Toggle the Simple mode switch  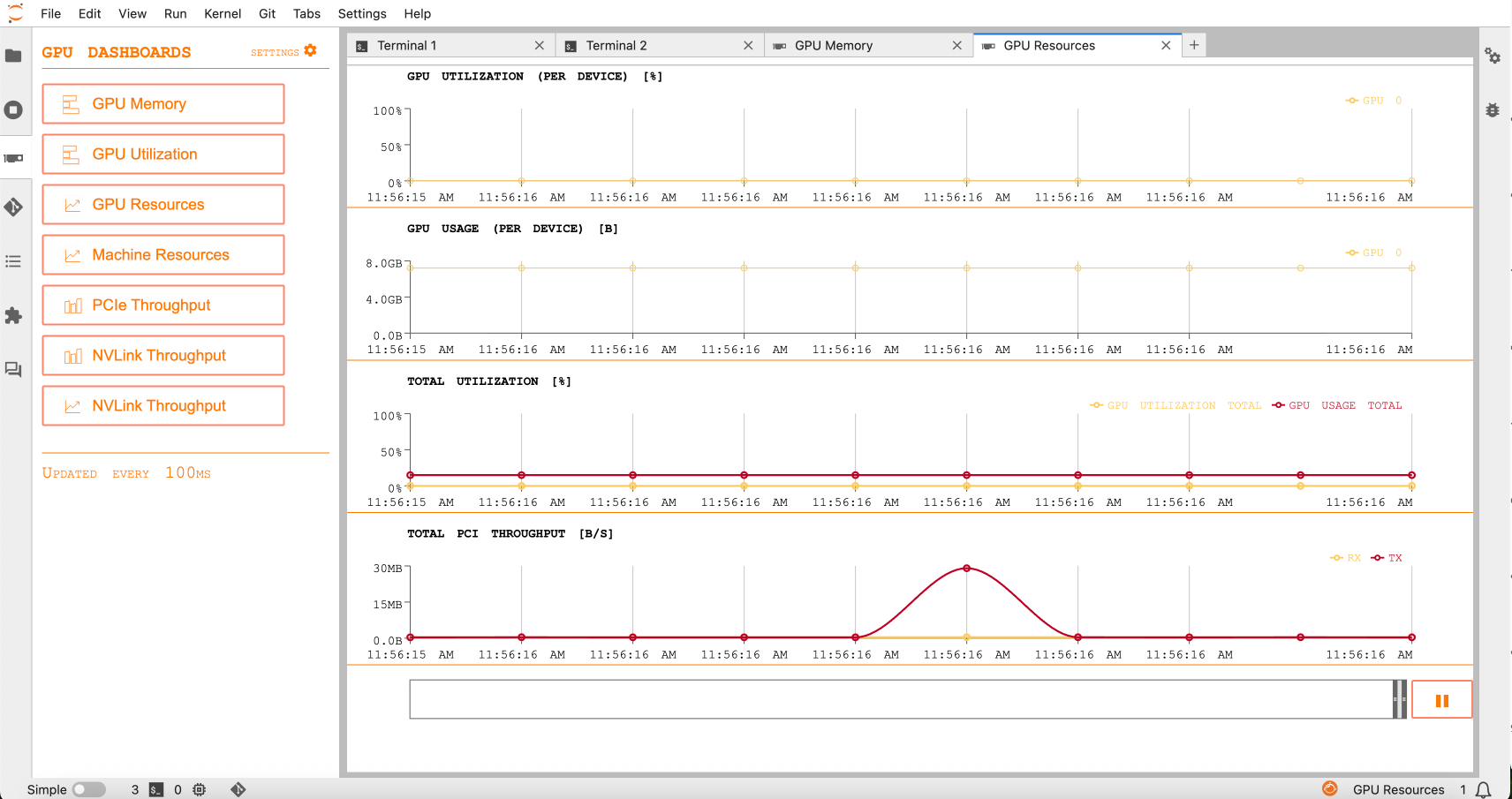point(88,789)
